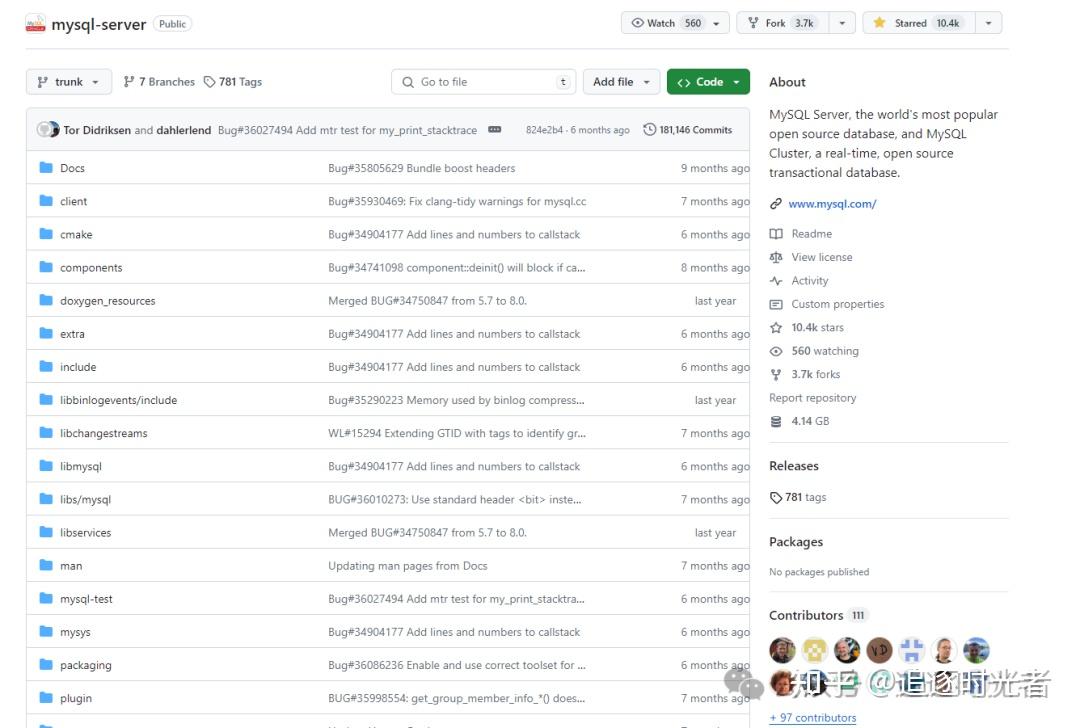The width and height of the screenshot is (1080, 728).
Task: Toggle Watch on the repository
Action: (x=666, y=23)
